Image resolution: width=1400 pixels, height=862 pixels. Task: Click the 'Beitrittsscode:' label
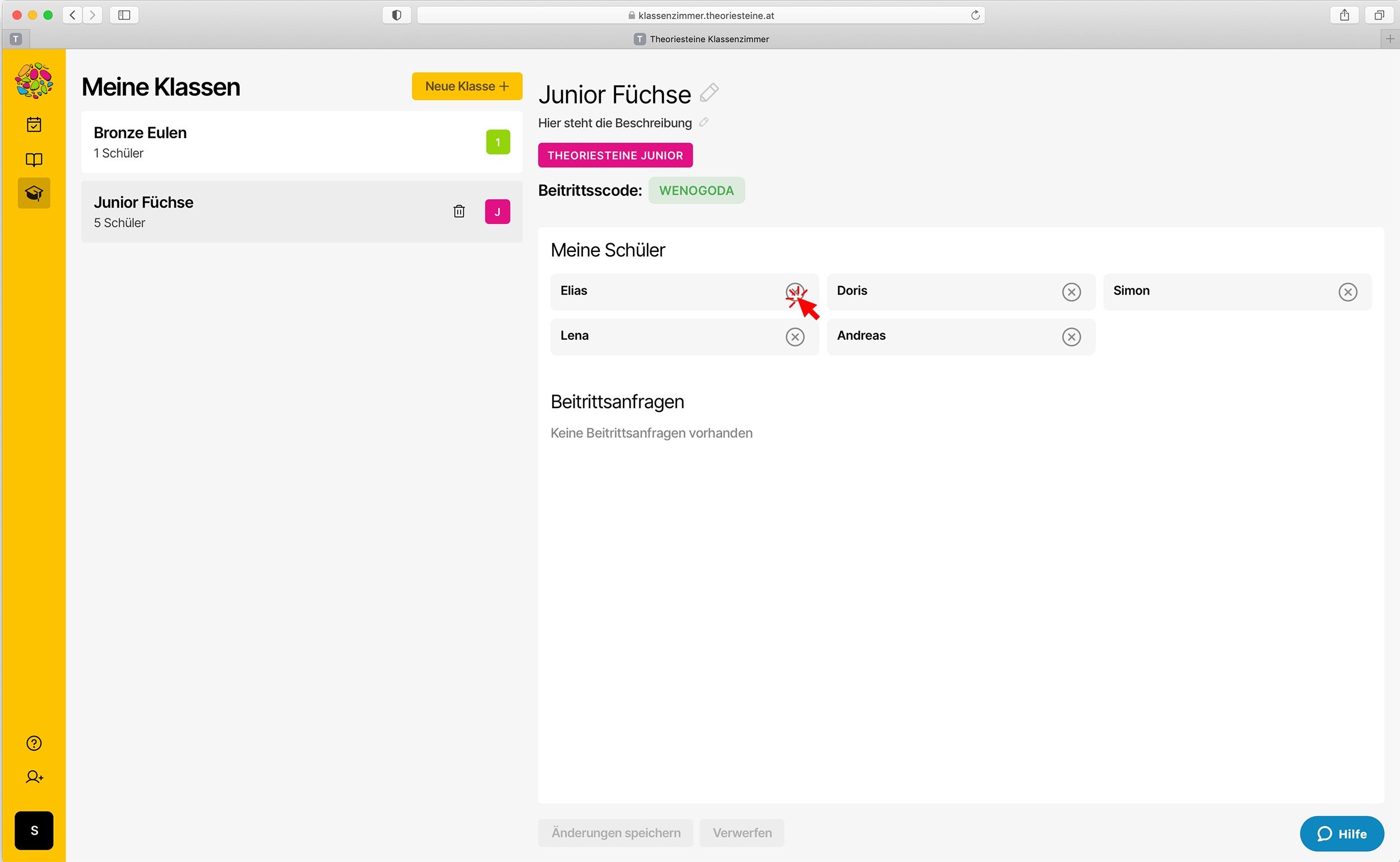pyautogui.click(x=590, y=190)
